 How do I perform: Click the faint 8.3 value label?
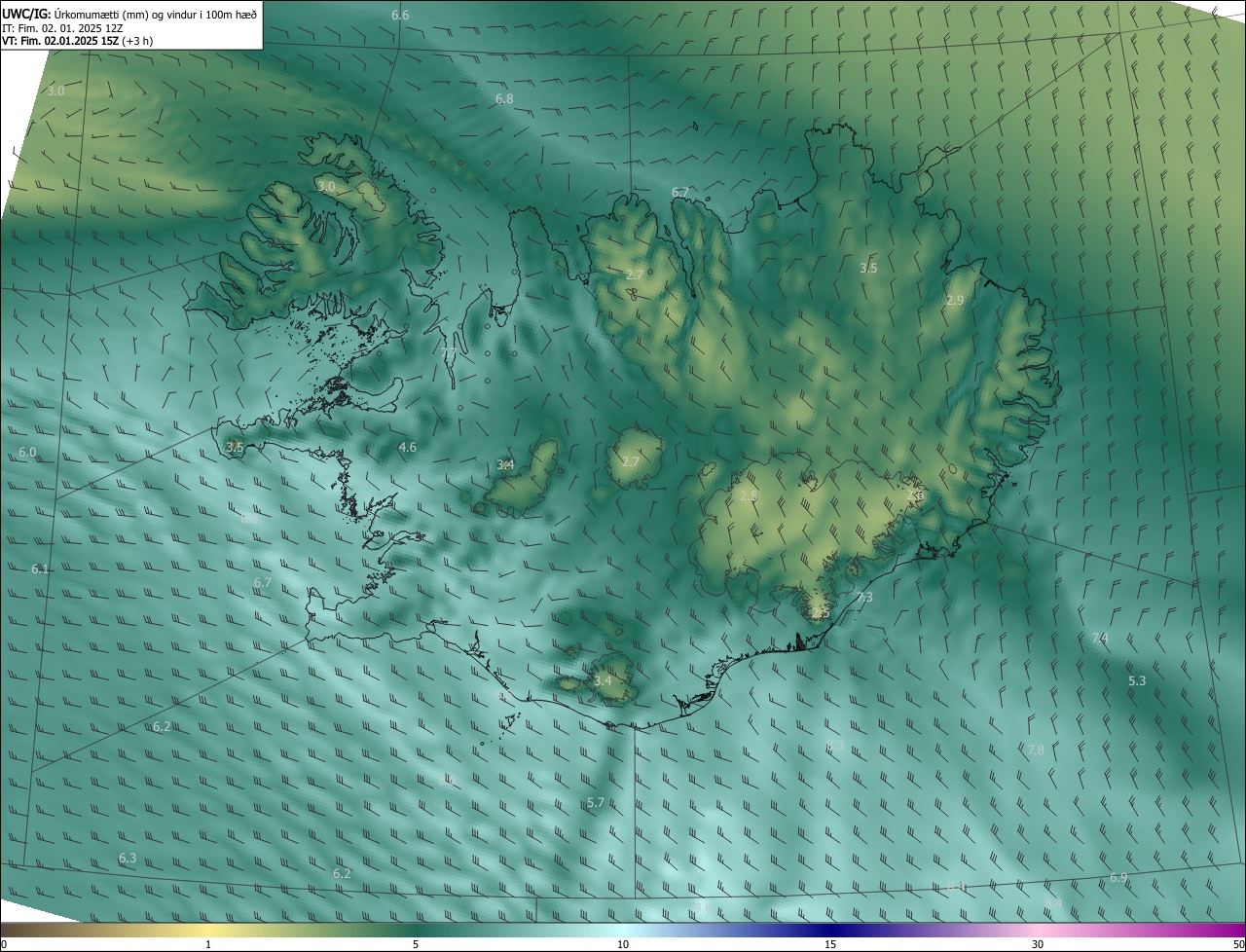click(x=835, y=746)
